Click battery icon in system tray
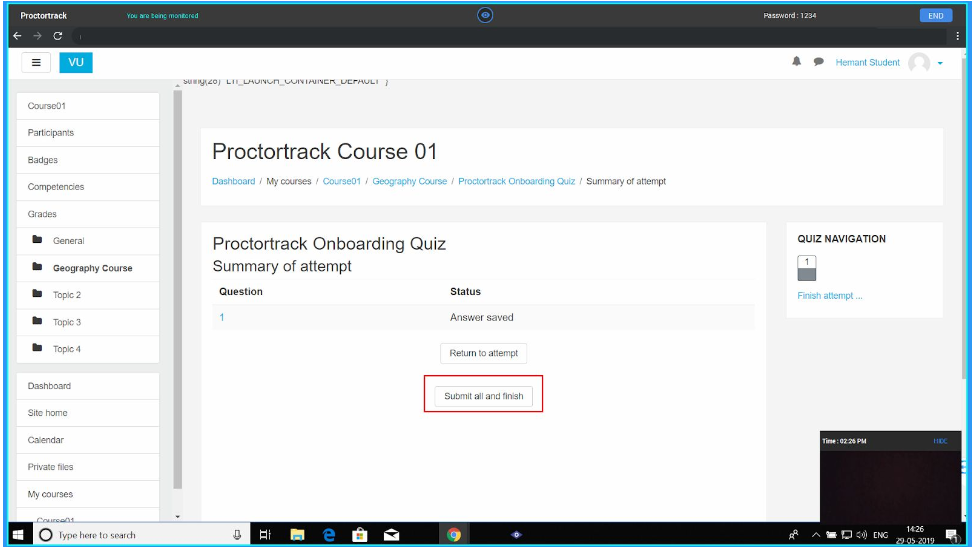 coord(831,535)
